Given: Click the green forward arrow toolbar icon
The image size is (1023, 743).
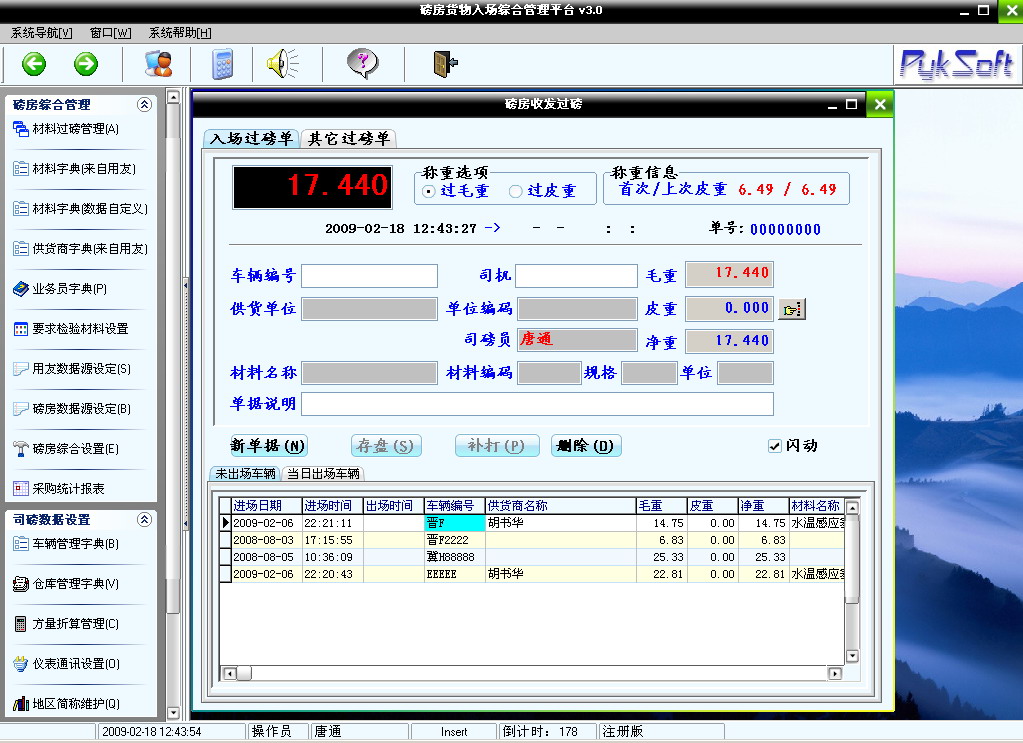Looking at the screenshot, I should pos(86,65).
